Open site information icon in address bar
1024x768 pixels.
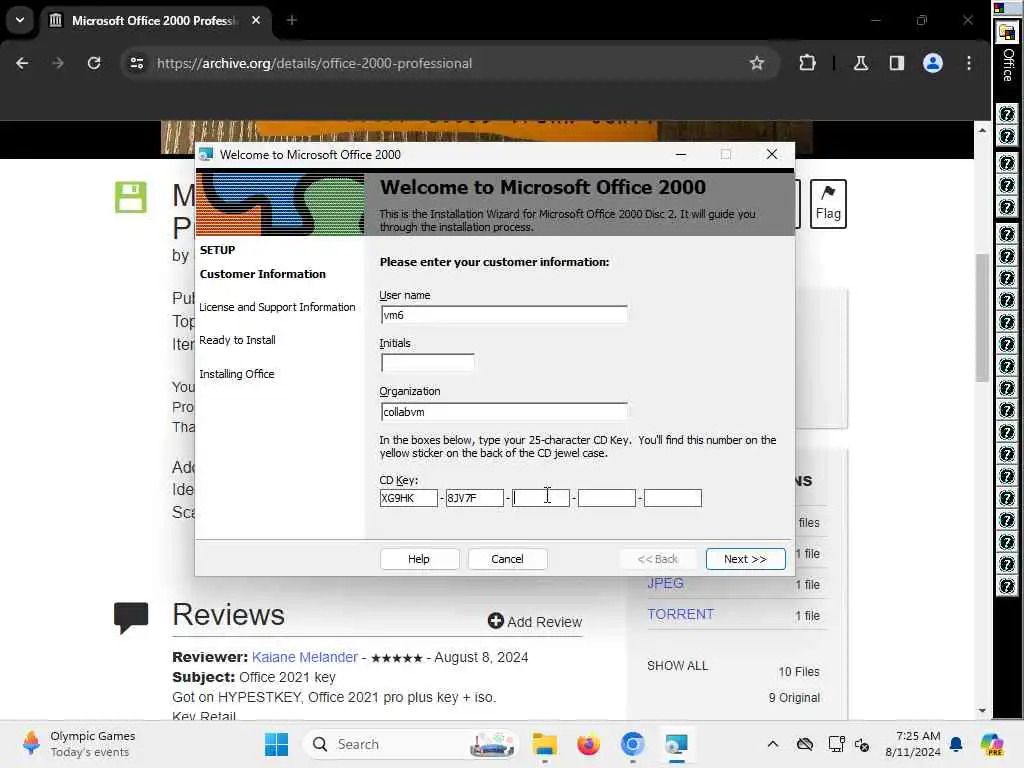[x=136, y=63]
